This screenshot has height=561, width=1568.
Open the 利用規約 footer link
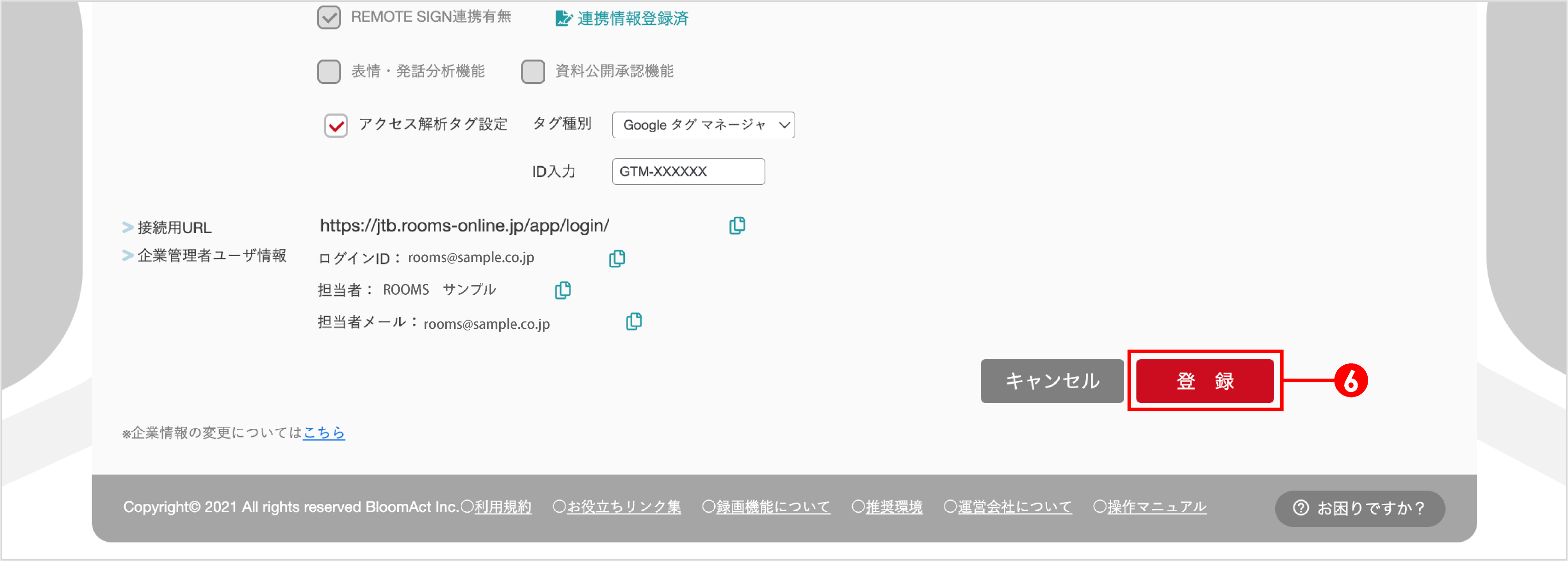502,507
